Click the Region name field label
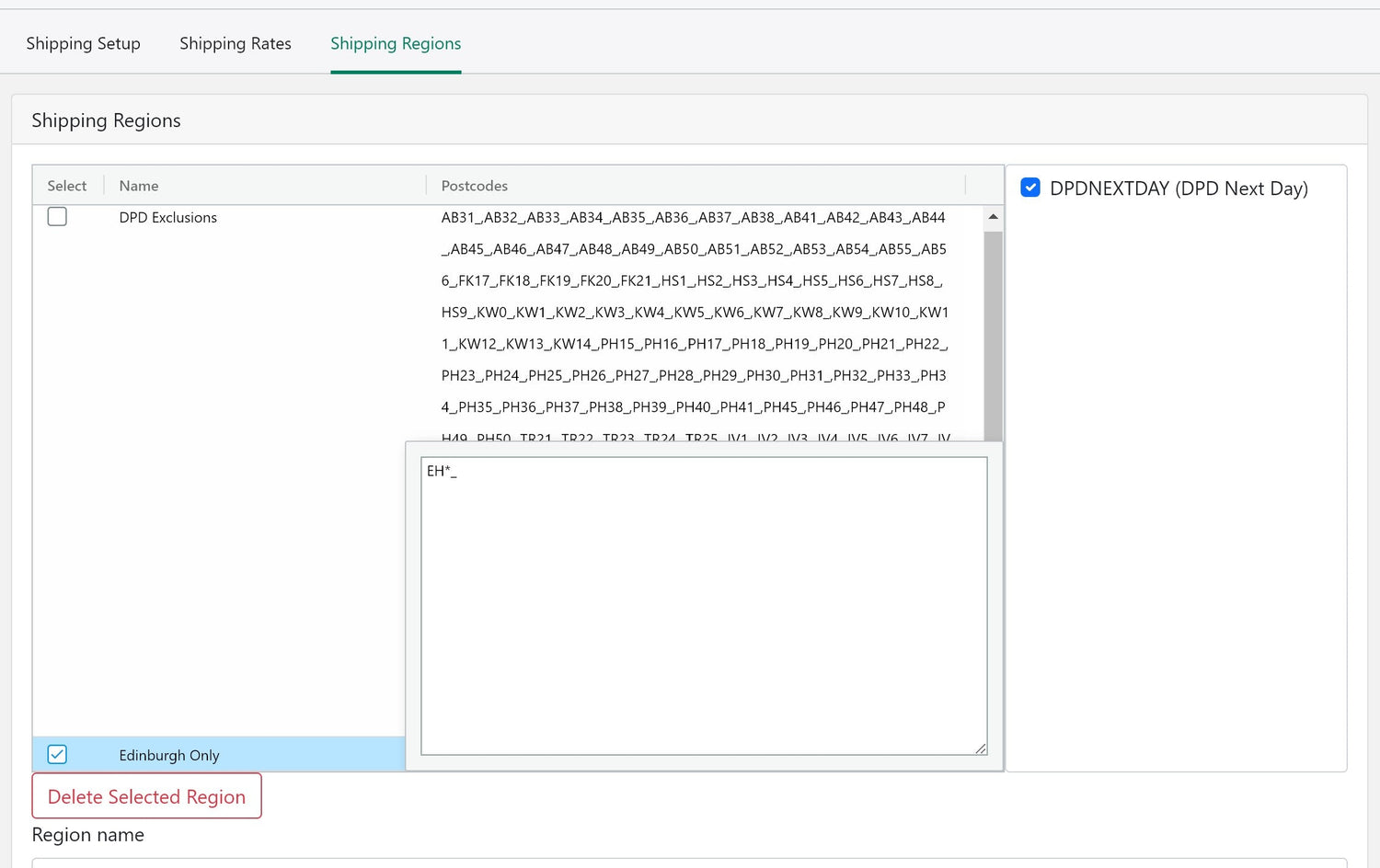This screenshot has width=1380, height=868. [x=88, y=835]
